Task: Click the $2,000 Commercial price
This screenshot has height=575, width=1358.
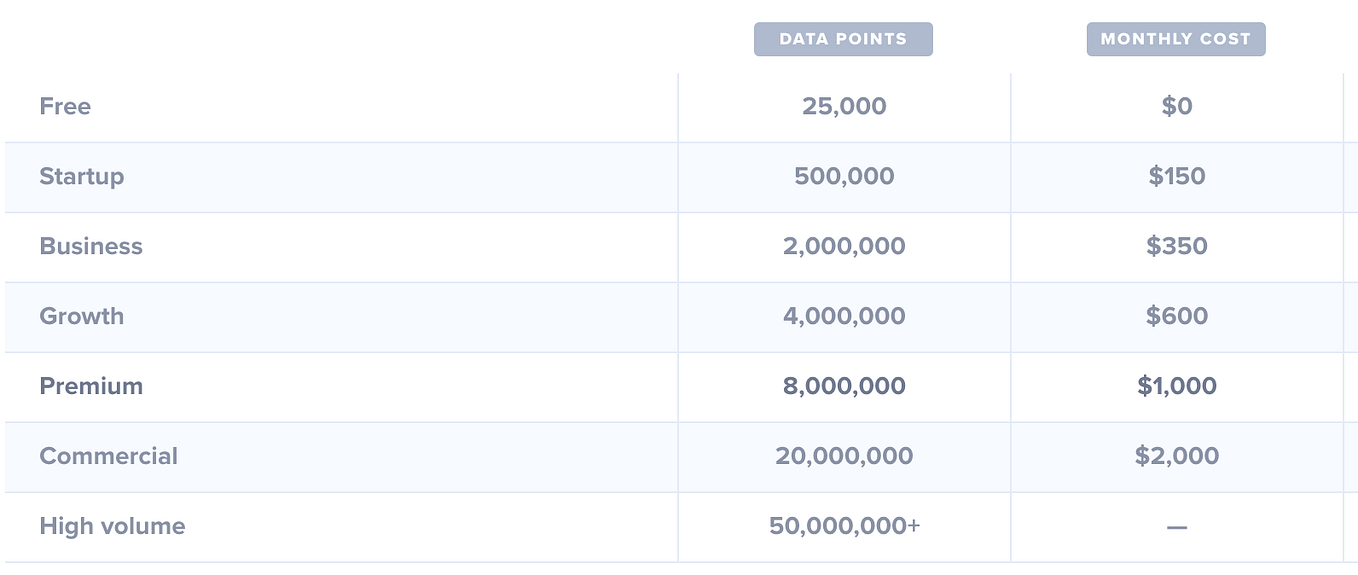Action: pos(1177,456)
